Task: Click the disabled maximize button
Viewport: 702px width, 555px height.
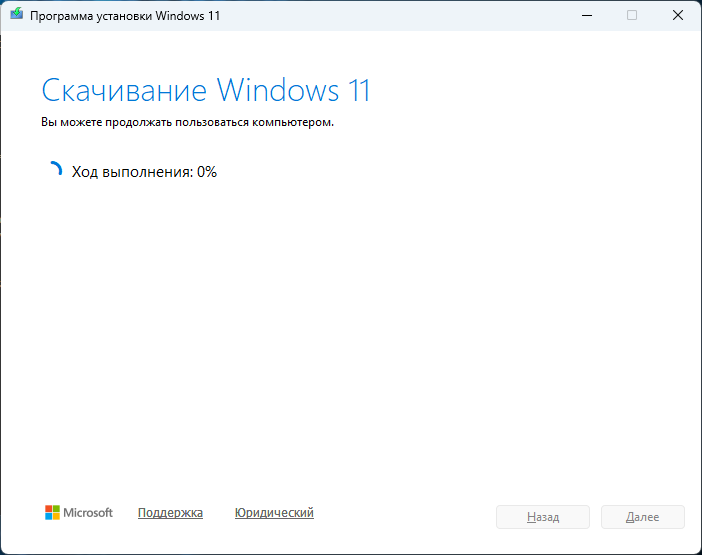Action: tap(632, 15)
